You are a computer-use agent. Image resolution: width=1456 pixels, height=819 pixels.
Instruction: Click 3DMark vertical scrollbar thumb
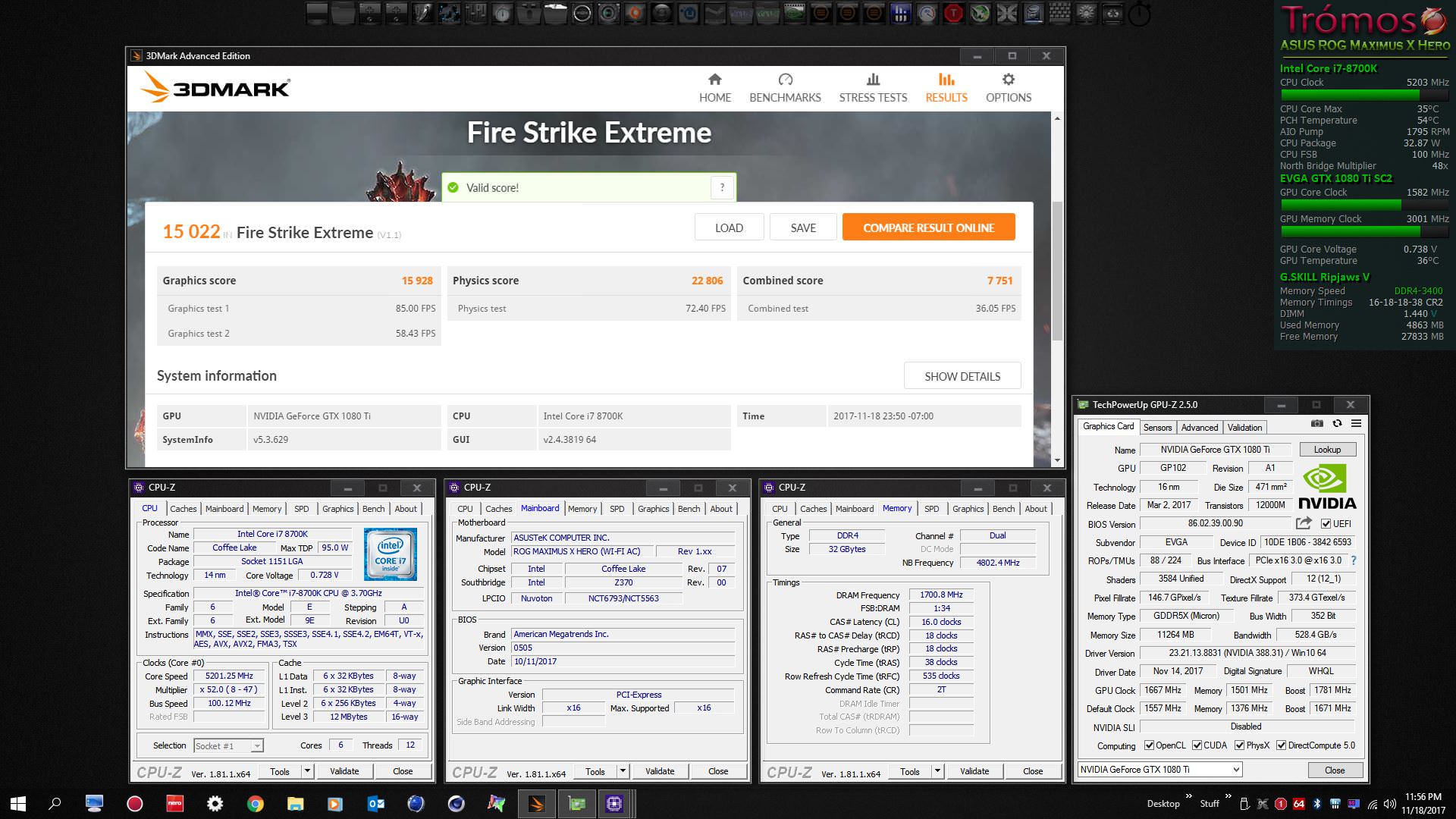click(1057, 270)
